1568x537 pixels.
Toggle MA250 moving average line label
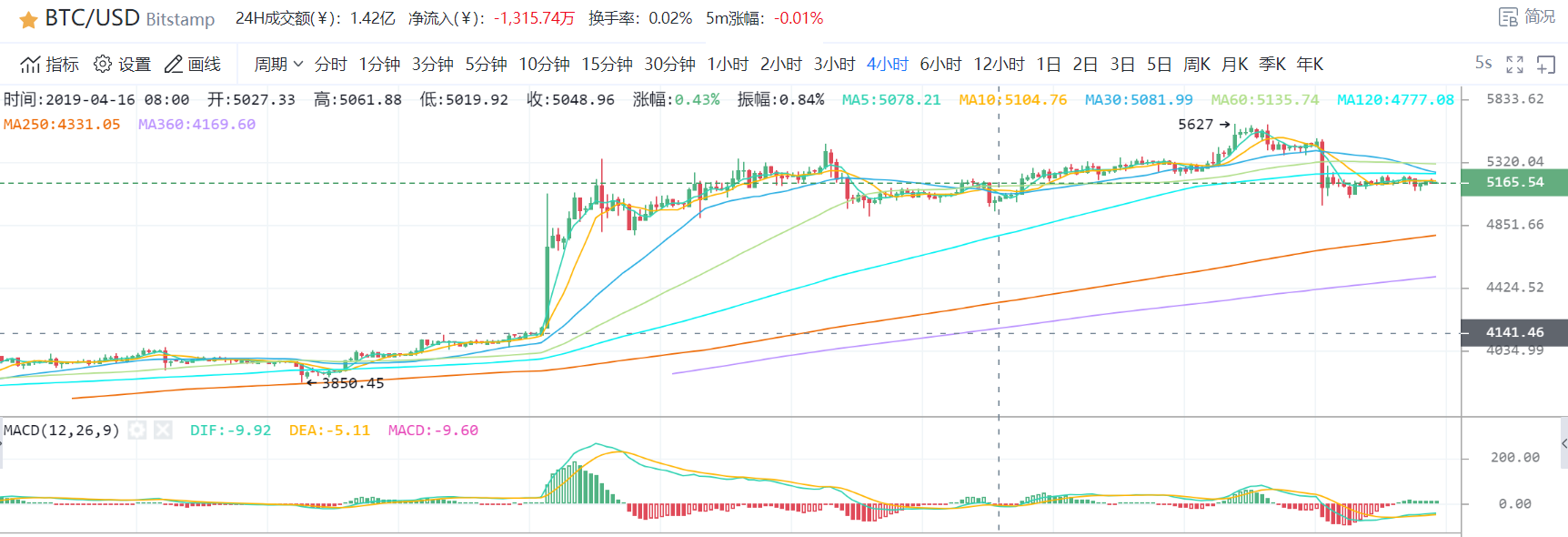(x=62, y=125)
